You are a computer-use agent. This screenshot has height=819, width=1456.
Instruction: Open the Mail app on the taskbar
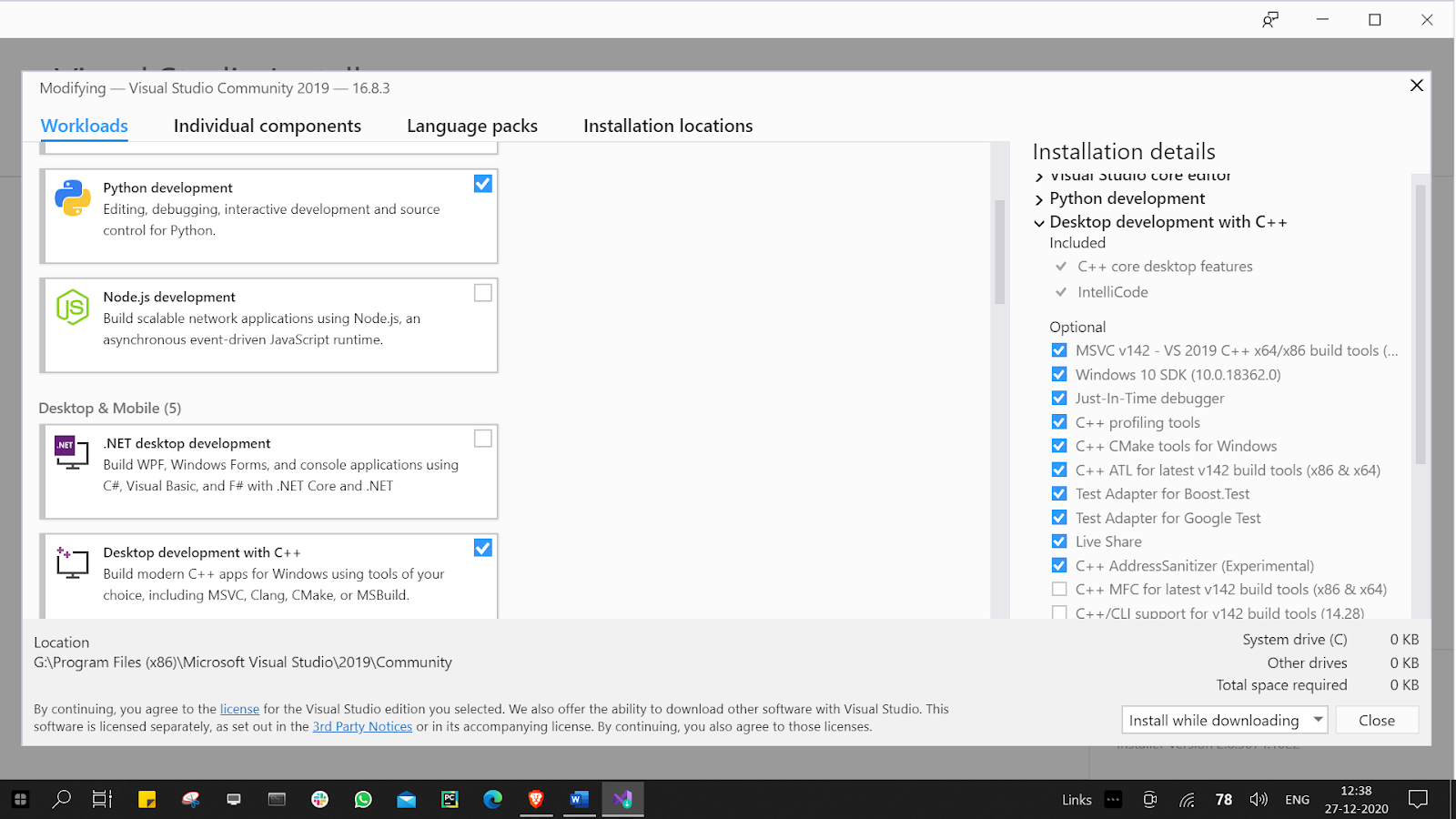[x=406, y=799]
